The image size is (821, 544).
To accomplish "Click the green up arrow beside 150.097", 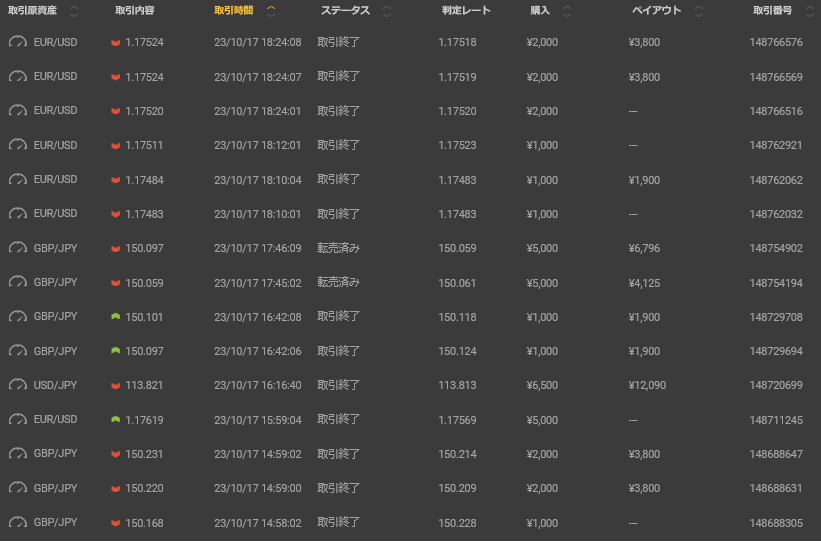I will 115,351.
